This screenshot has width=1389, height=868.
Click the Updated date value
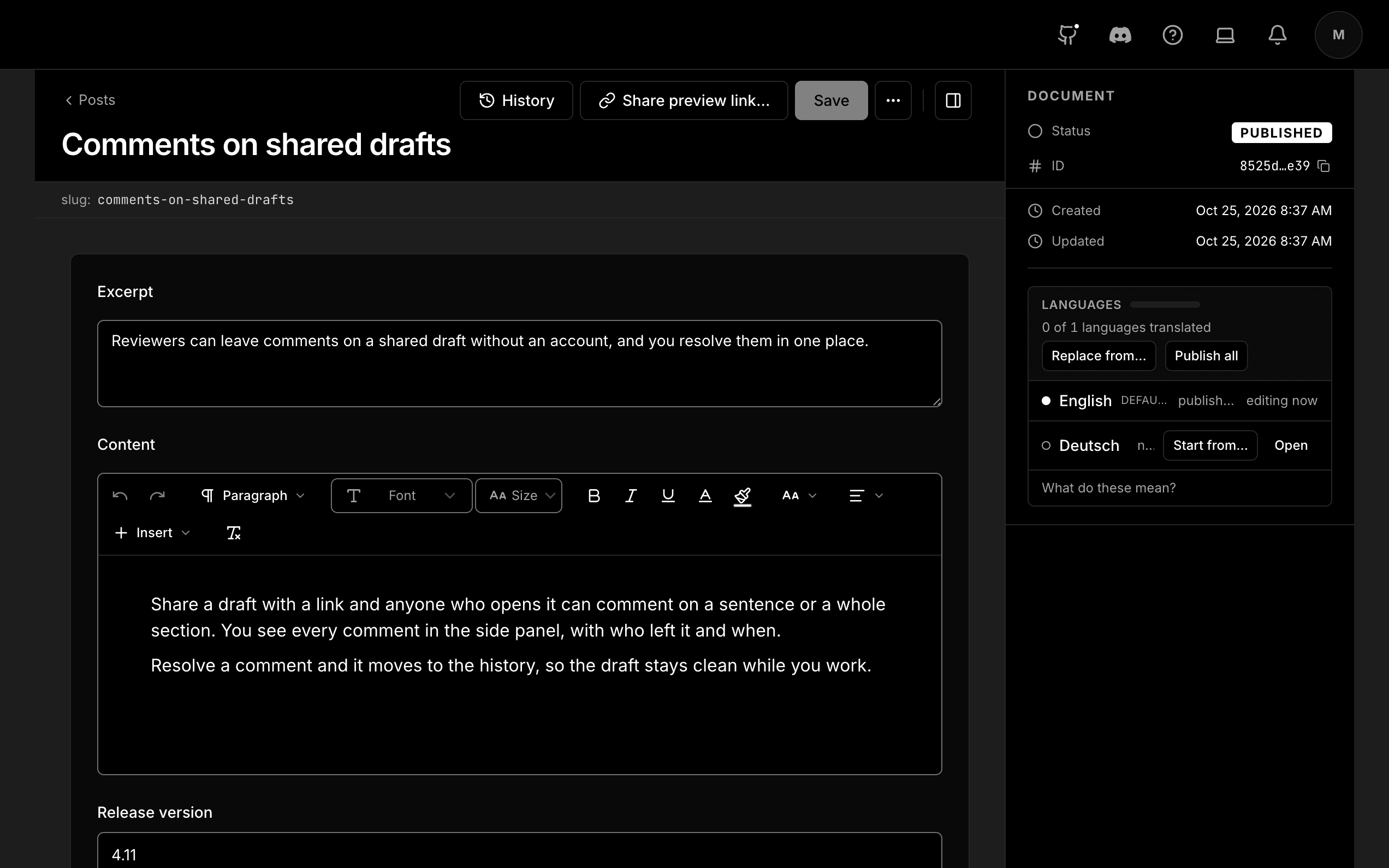(1263, 241)
